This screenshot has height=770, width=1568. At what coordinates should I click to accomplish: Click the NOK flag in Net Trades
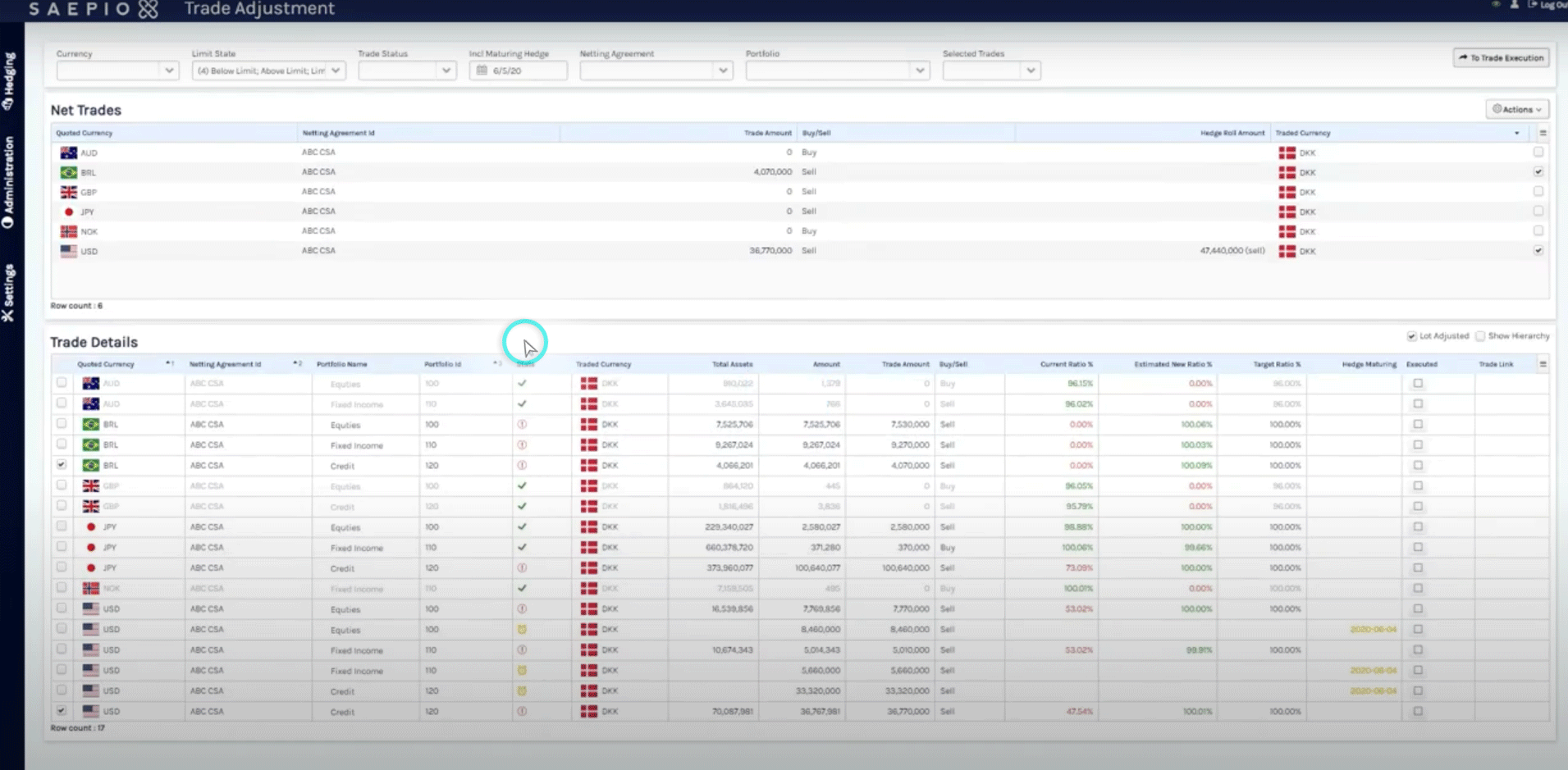point(69,231)
